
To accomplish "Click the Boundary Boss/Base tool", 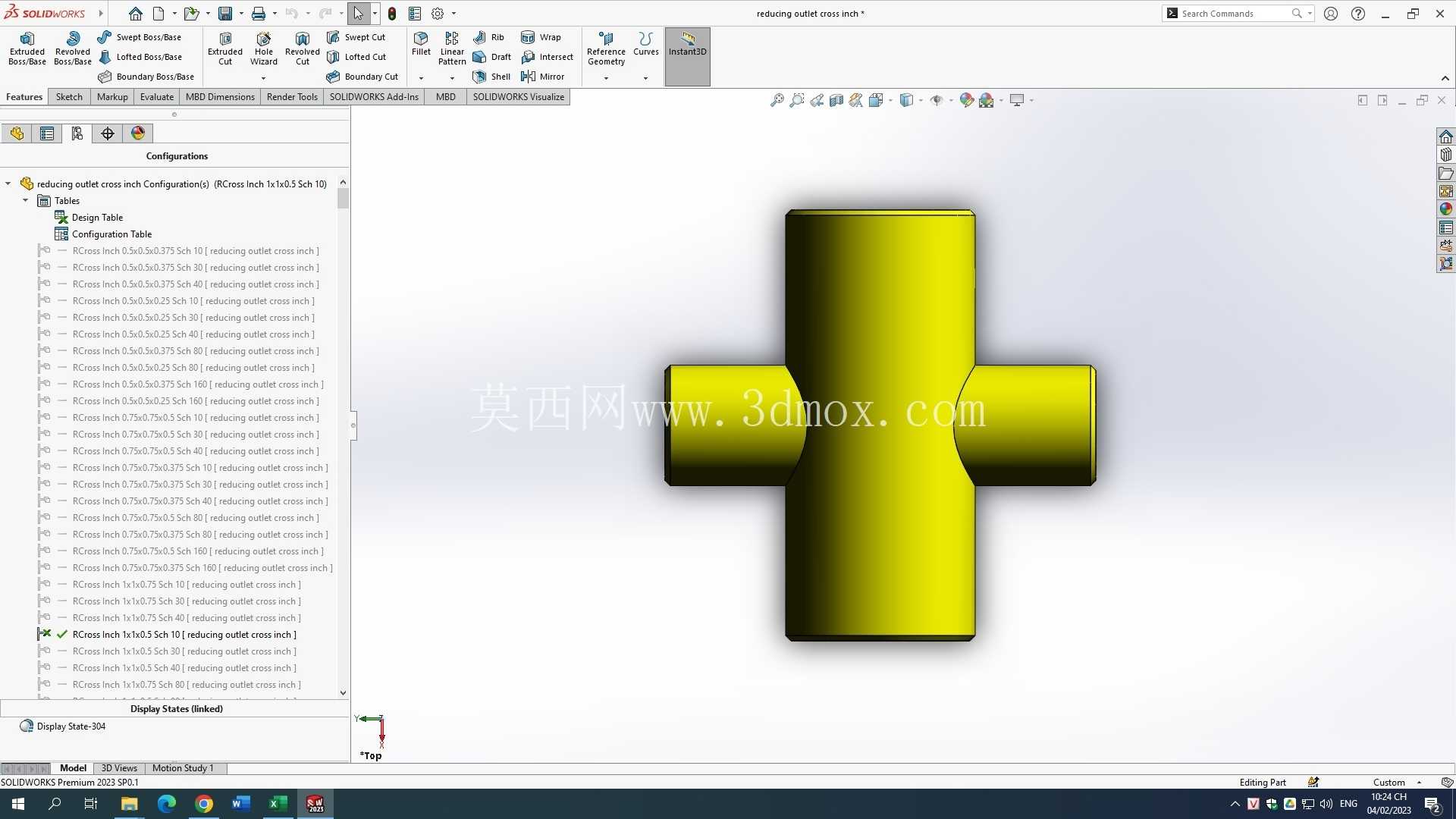I will point(146,77).
